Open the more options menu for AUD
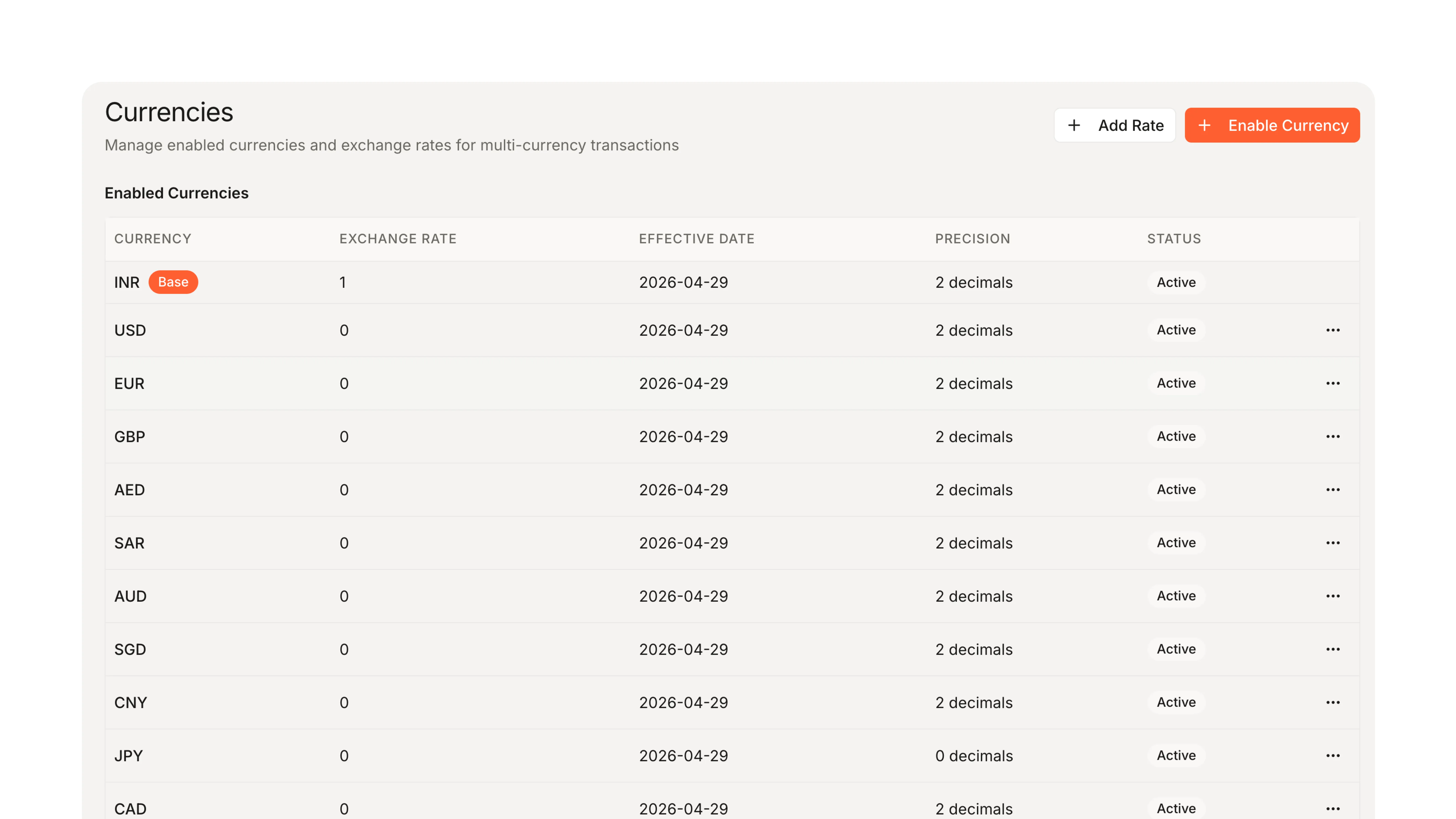The height and width of the screenshot is (819, 1456). click(1333, 596)
